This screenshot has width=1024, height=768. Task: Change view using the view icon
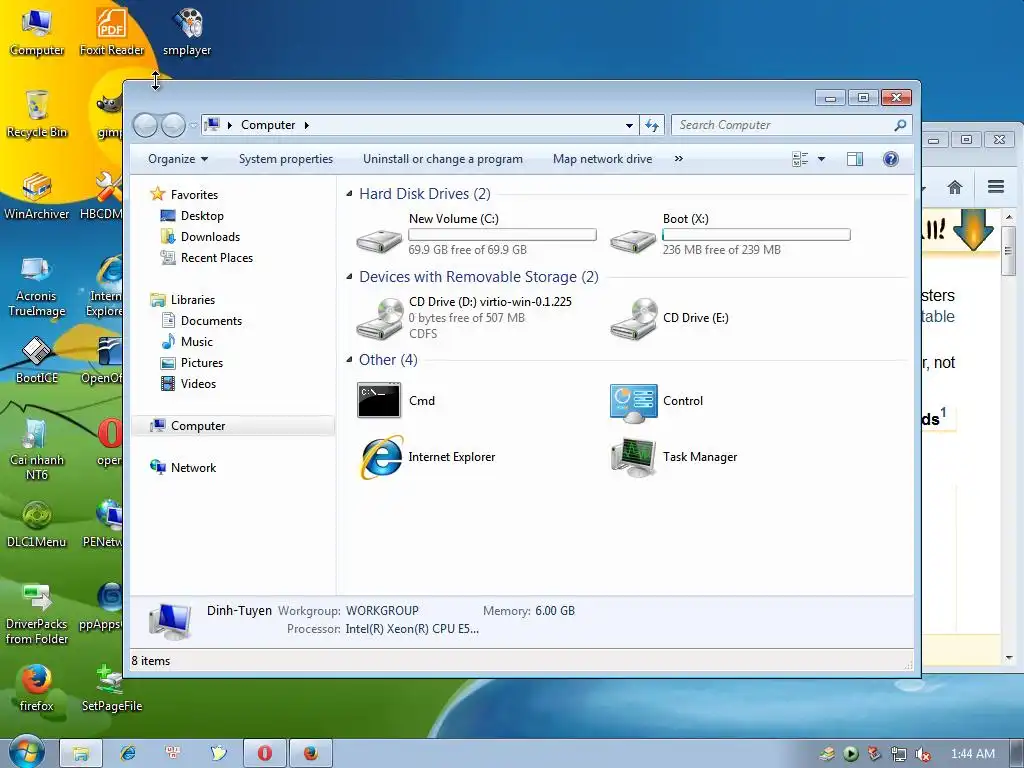pyautogui.click(x=800, y=159)
